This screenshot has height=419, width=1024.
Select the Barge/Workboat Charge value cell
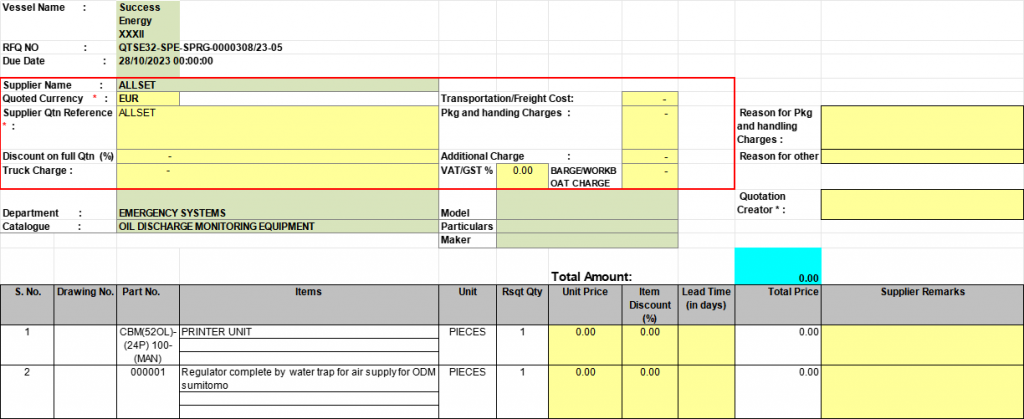tap(649, 175)
